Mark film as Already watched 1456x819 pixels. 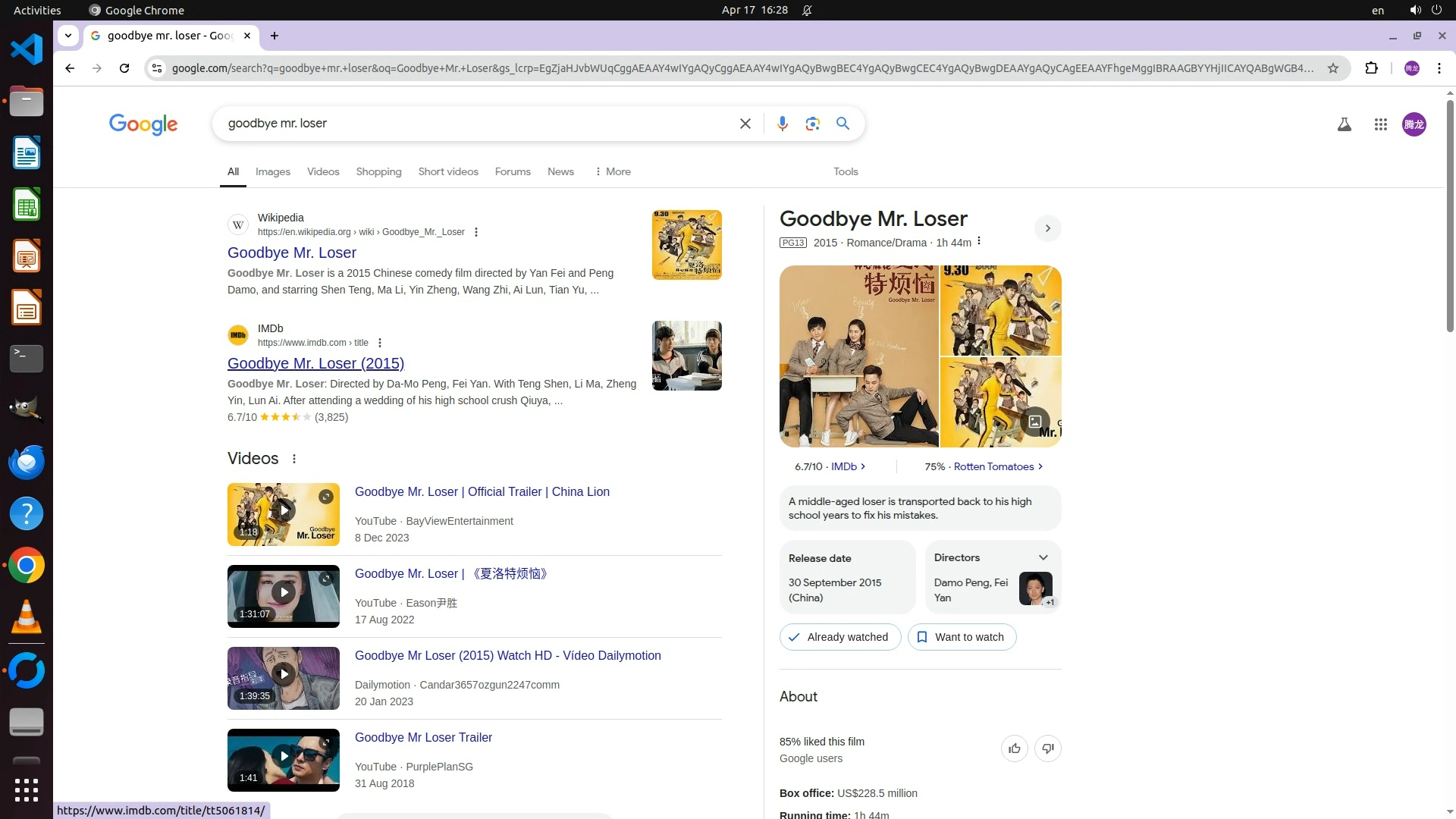point(839,637)
